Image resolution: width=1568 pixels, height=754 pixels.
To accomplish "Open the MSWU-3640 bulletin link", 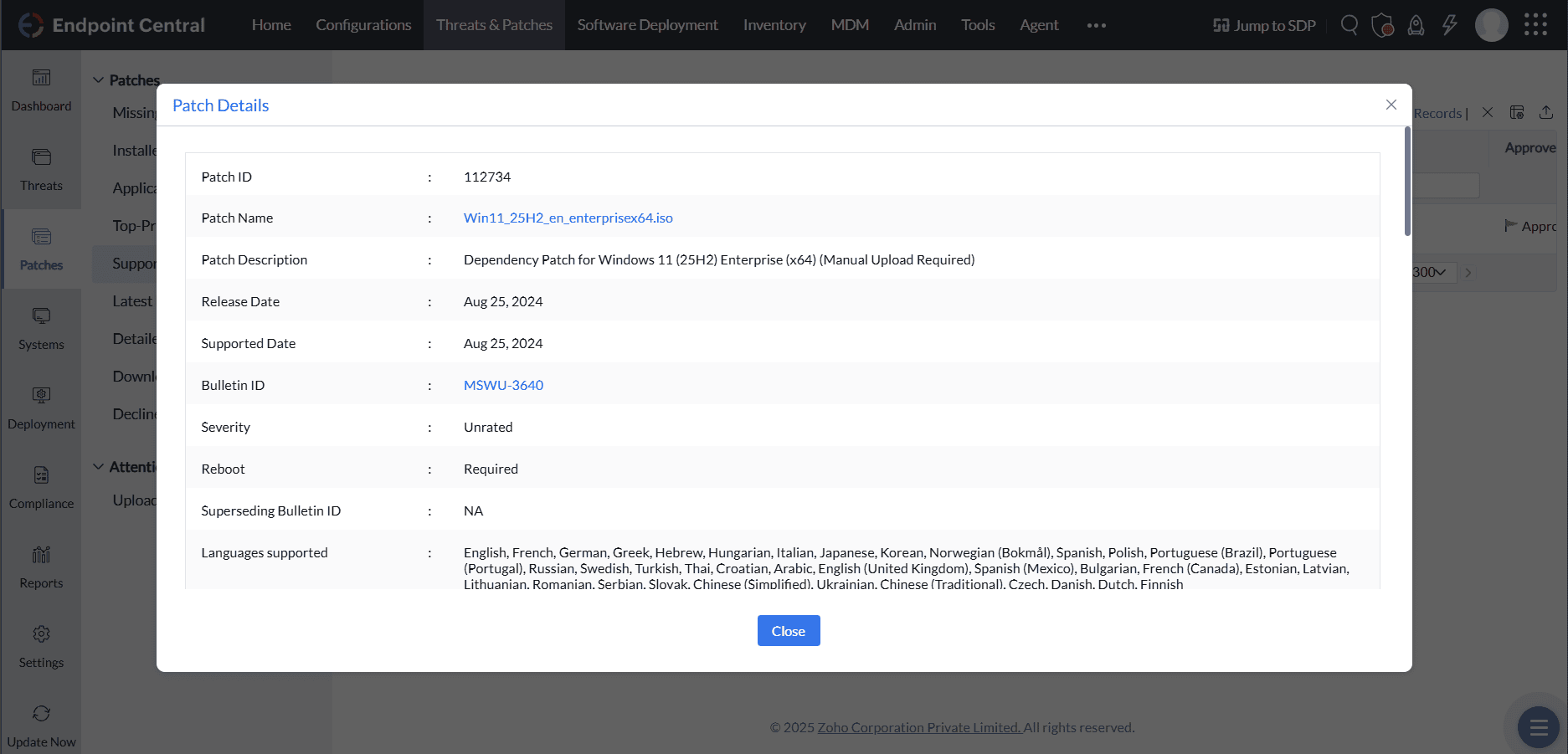I will click(503, 385).
